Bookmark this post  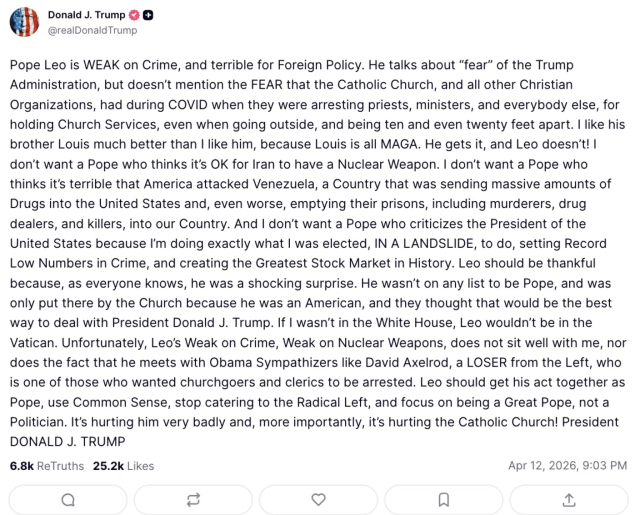click(x=444, y=499)
